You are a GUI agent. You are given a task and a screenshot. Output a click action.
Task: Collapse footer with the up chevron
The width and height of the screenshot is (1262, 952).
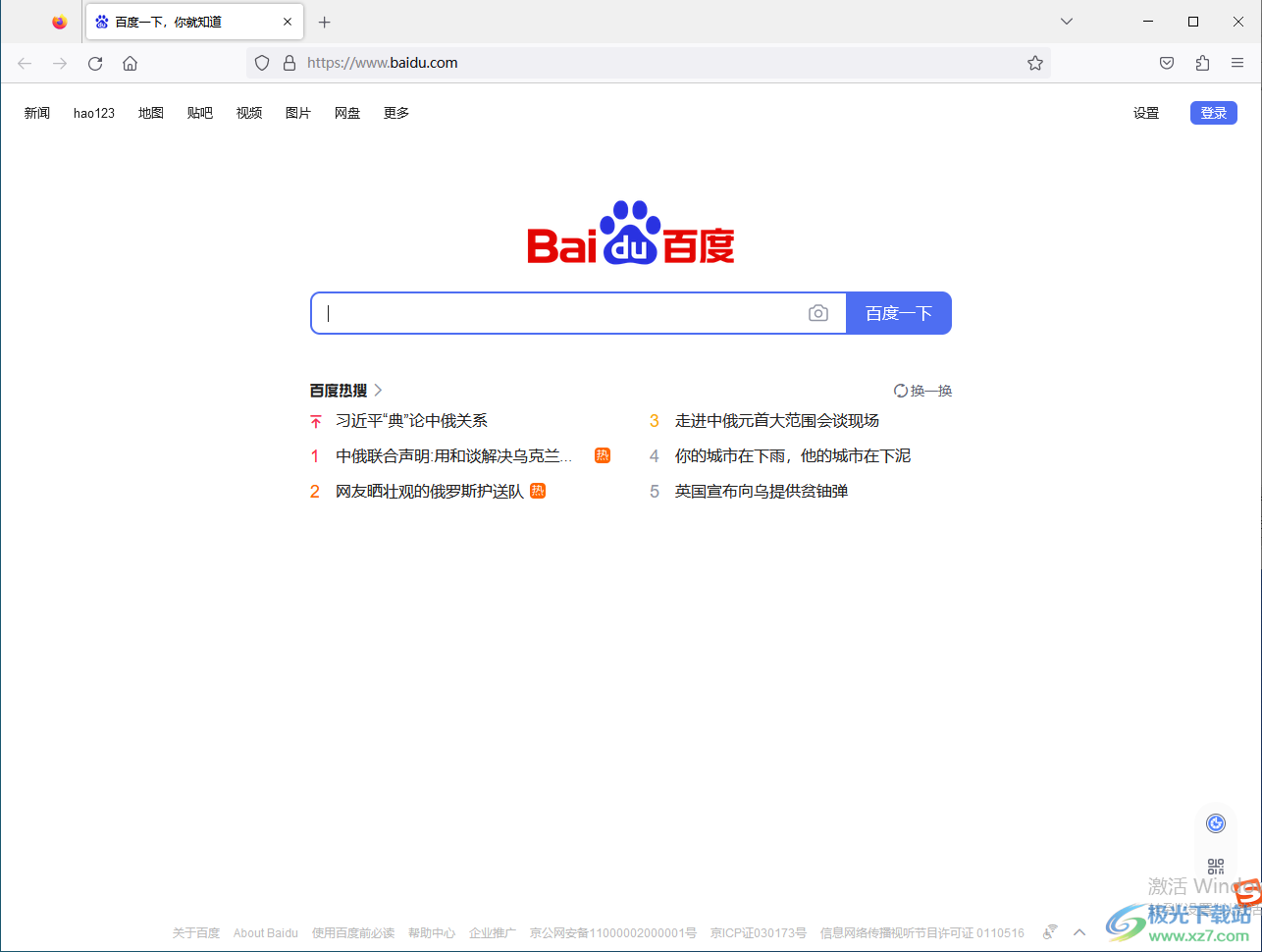point(1079,932)
